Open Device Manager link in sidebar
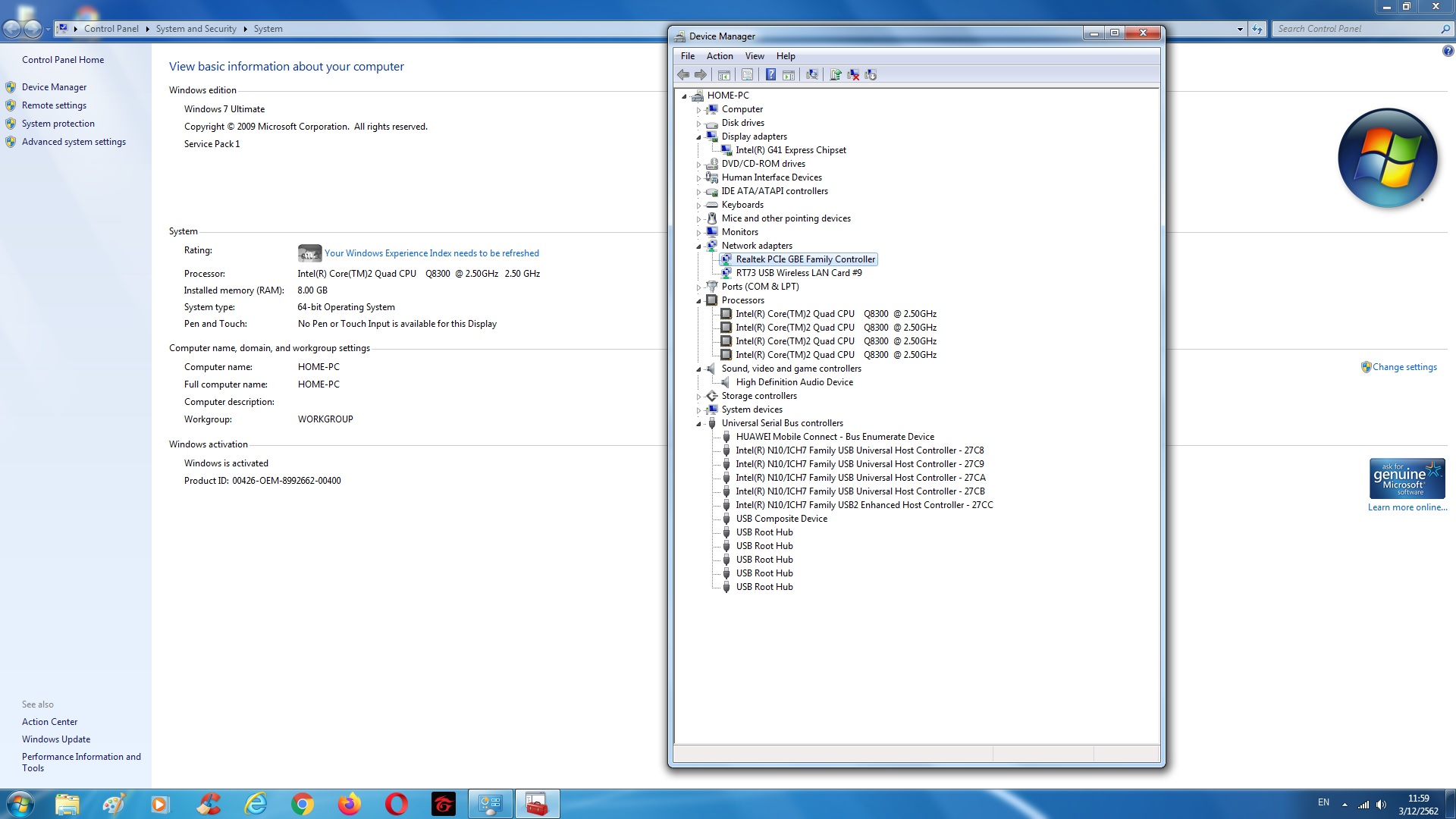 [x=55, y=87]
